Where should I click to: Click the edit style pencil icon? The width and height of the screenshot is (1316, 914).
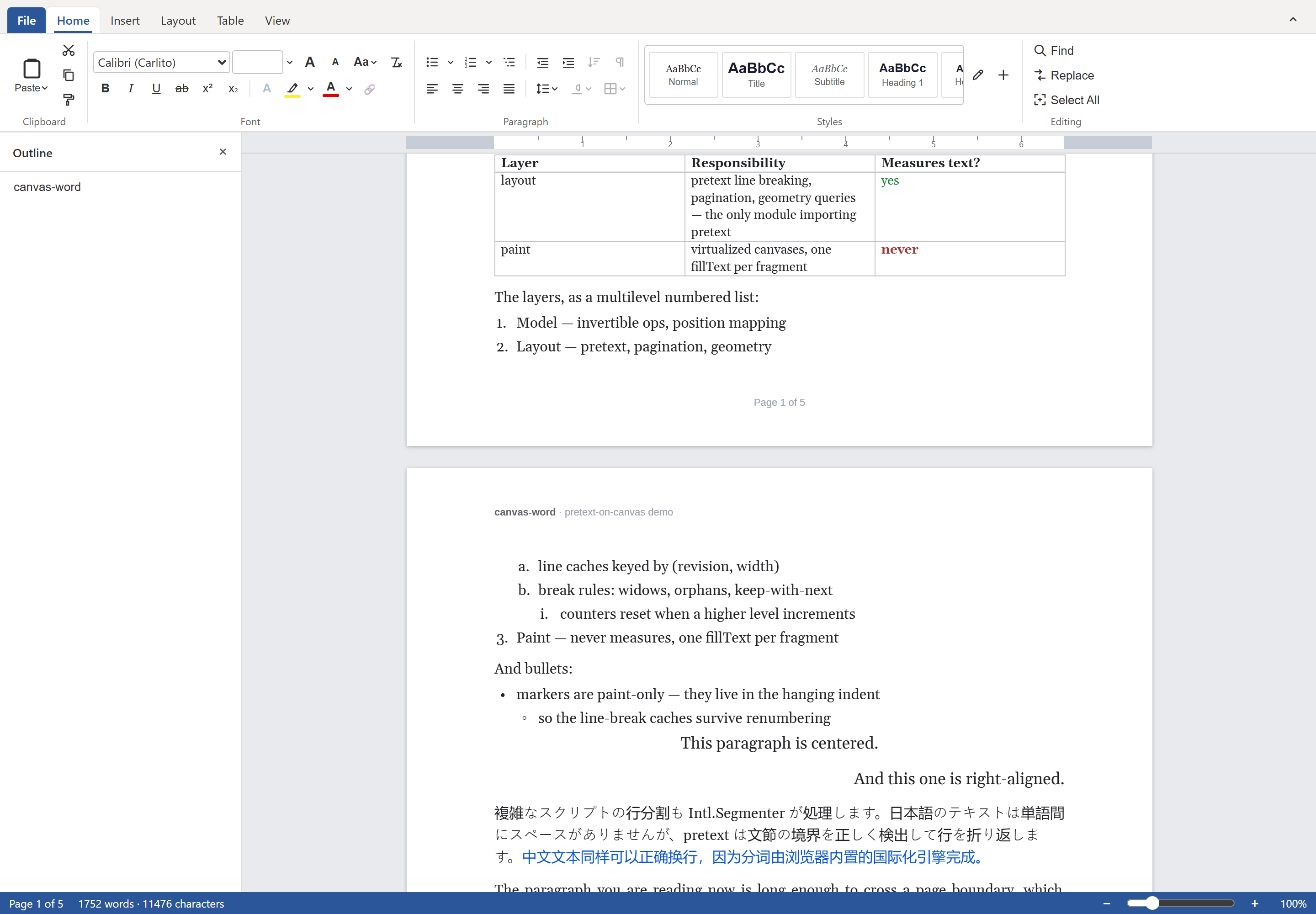click(x=977, y=75)
